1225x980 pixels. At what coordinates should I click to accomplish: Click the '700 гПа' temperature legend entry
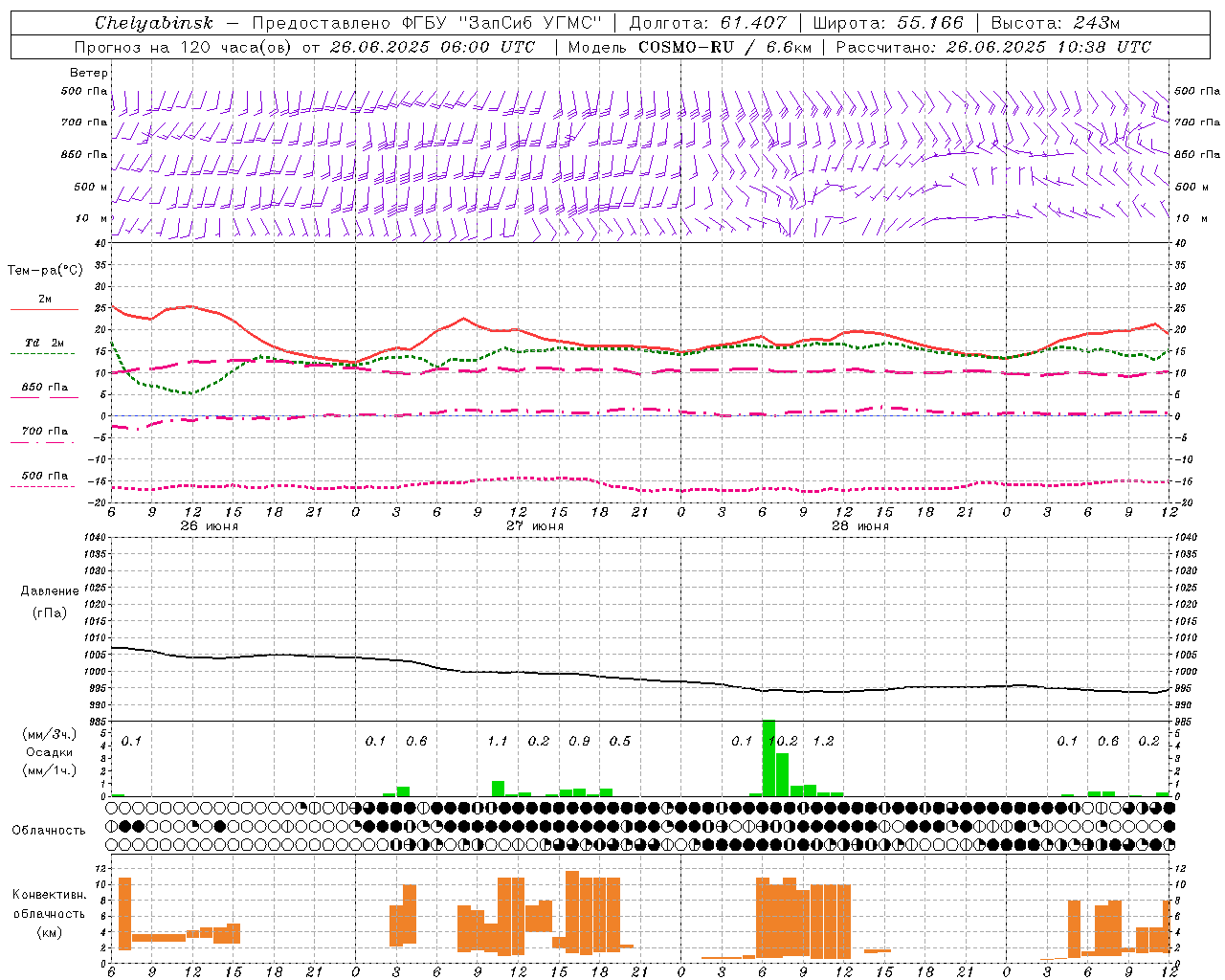click(x=45, y=431)
